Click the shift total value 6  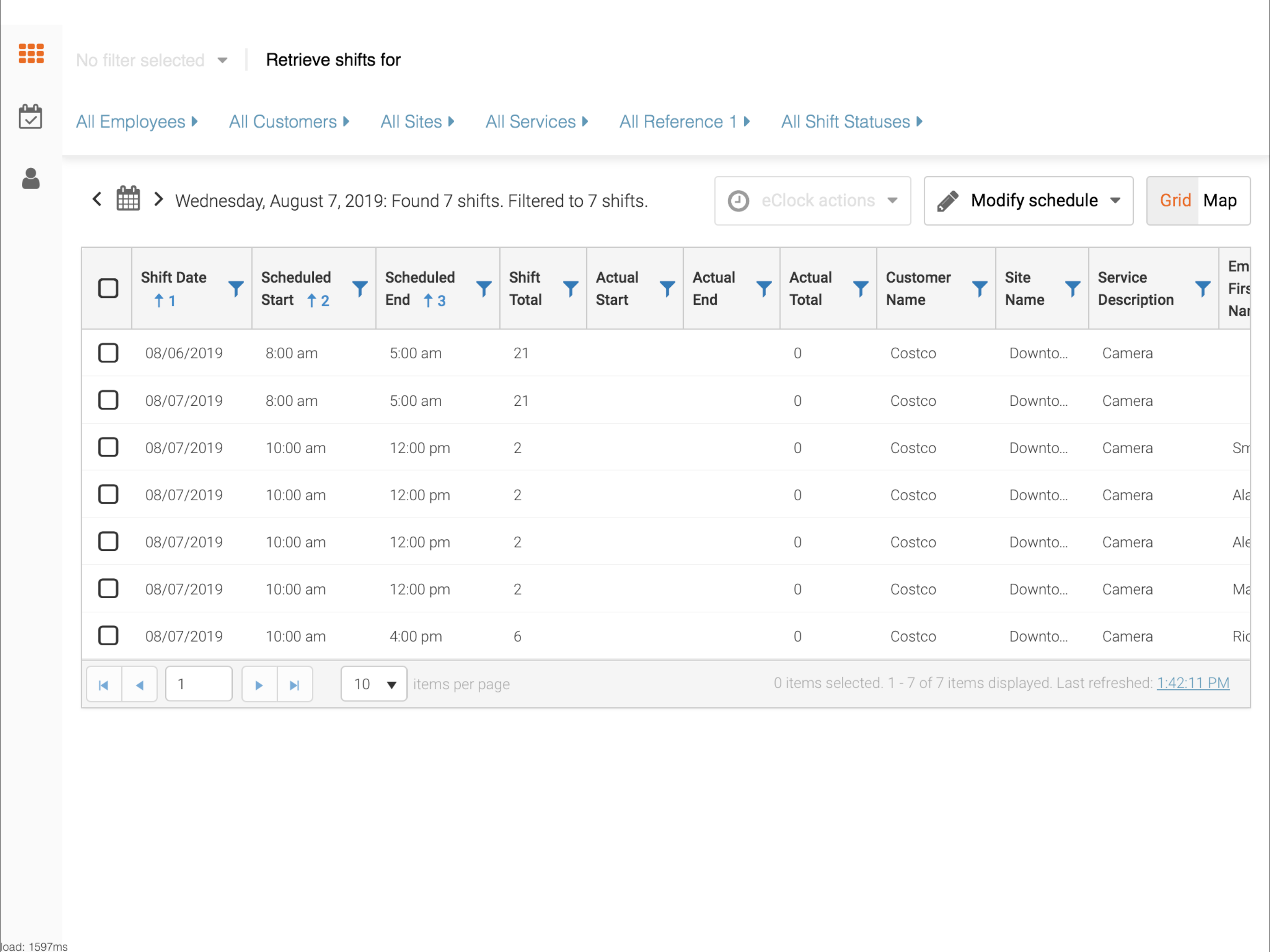pos(517,636)
